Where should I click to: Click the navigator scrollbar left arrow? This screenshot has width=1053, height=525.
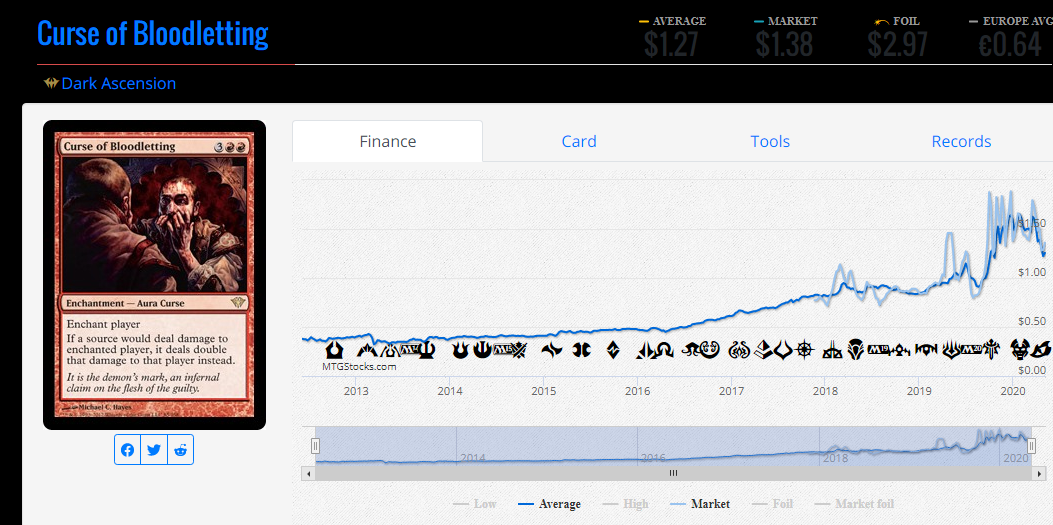click(x=308, y=473)
